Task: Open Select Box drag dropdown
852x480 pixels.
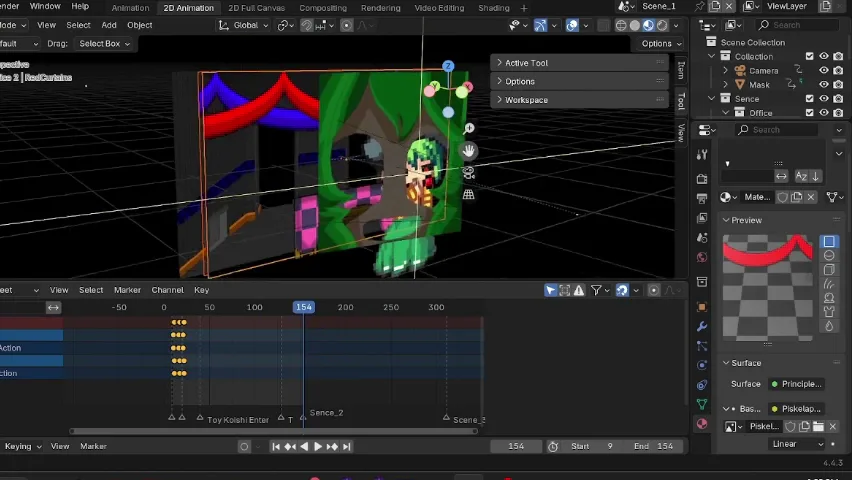Action: click(104, 43)
